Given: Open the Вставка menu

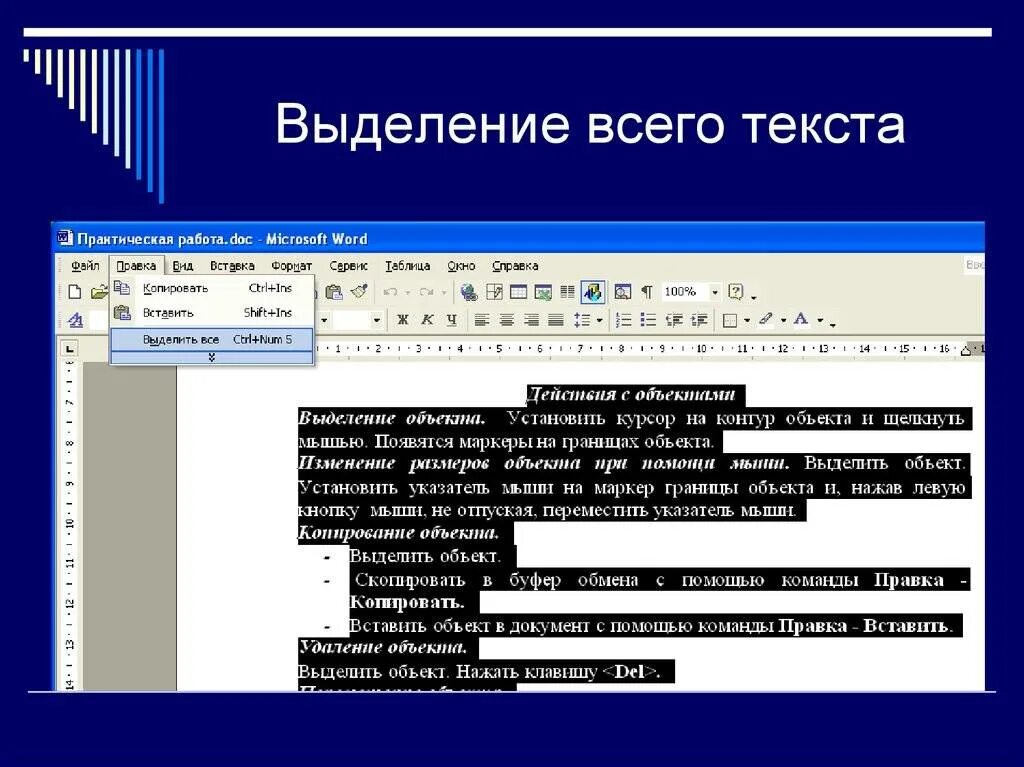Looking at the screenshot, I should [232, 266].
